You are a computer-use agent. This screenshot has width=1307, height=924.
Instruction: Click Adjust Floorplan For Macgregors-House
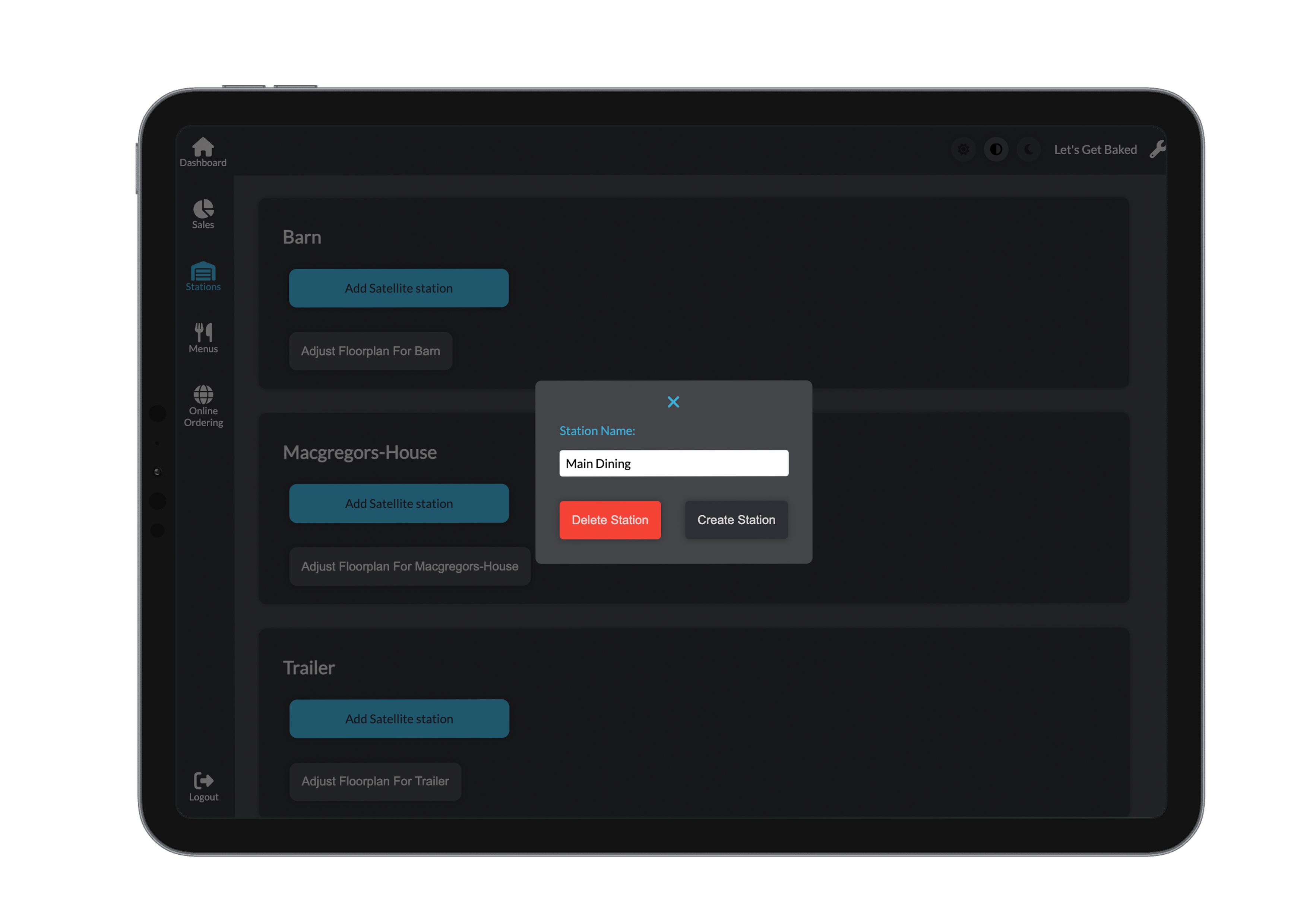(x=409, y=566)
